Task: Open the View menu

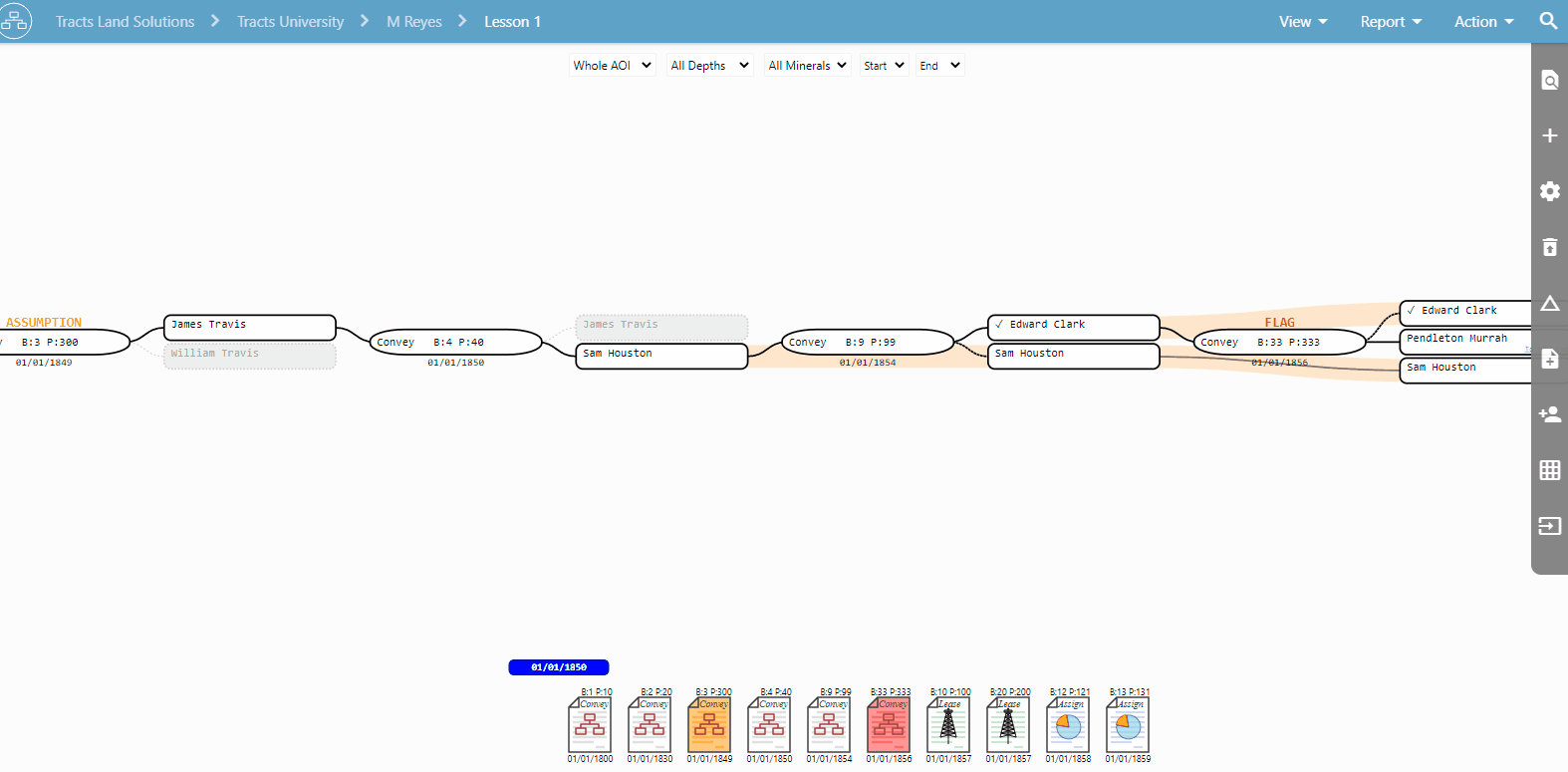Action: pos(1302,22)
